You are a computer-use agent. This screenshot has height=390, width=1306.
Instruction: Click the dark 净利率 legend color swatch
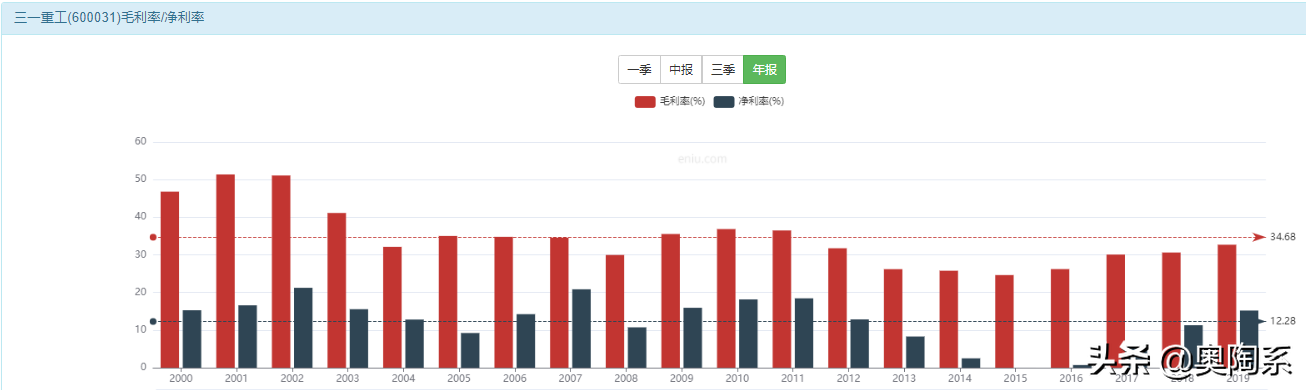coord(724,102)
